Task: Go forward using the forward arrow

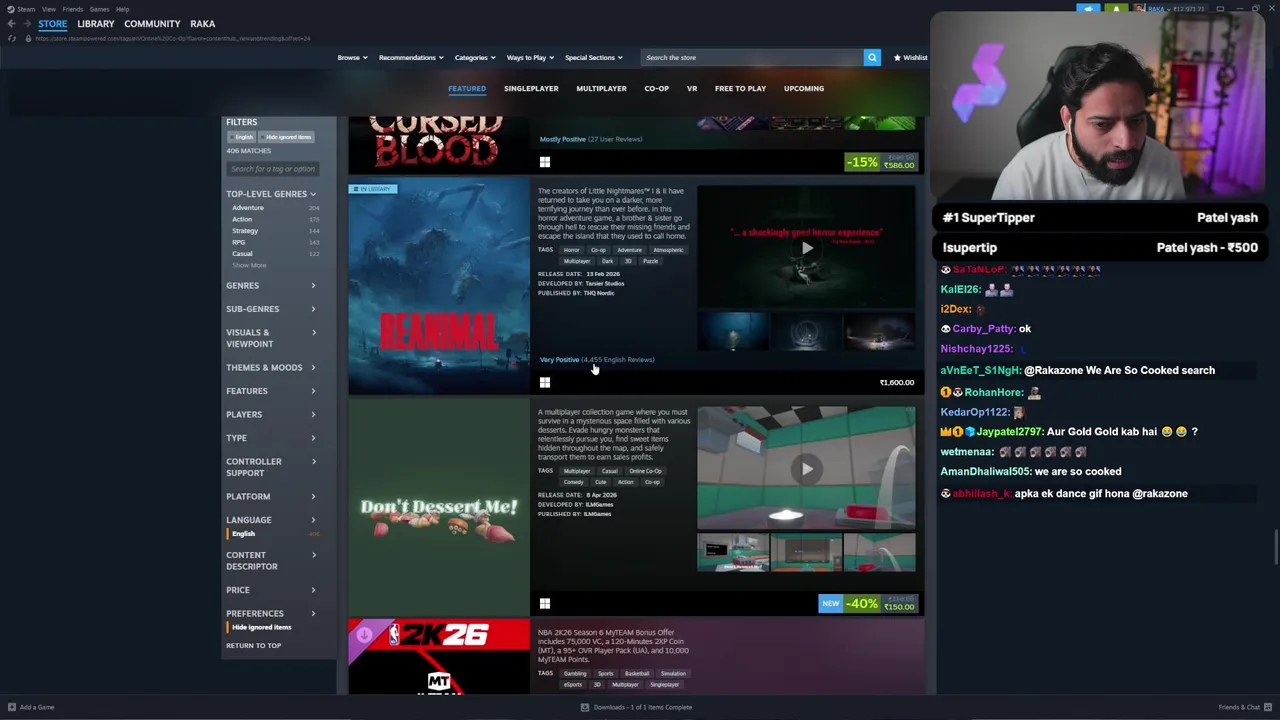Action: pos(27,24)
